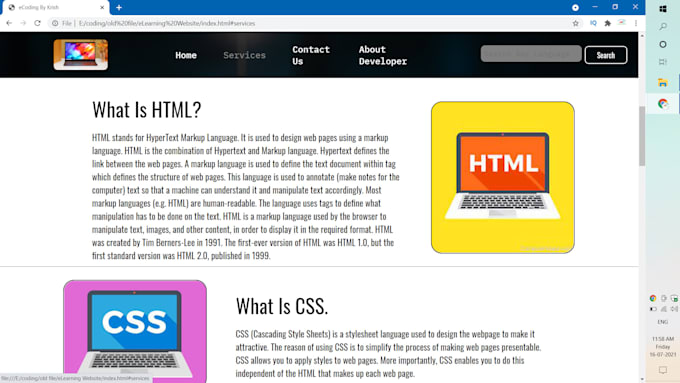Click the battery icon in system tray

[x=653, y=309]
